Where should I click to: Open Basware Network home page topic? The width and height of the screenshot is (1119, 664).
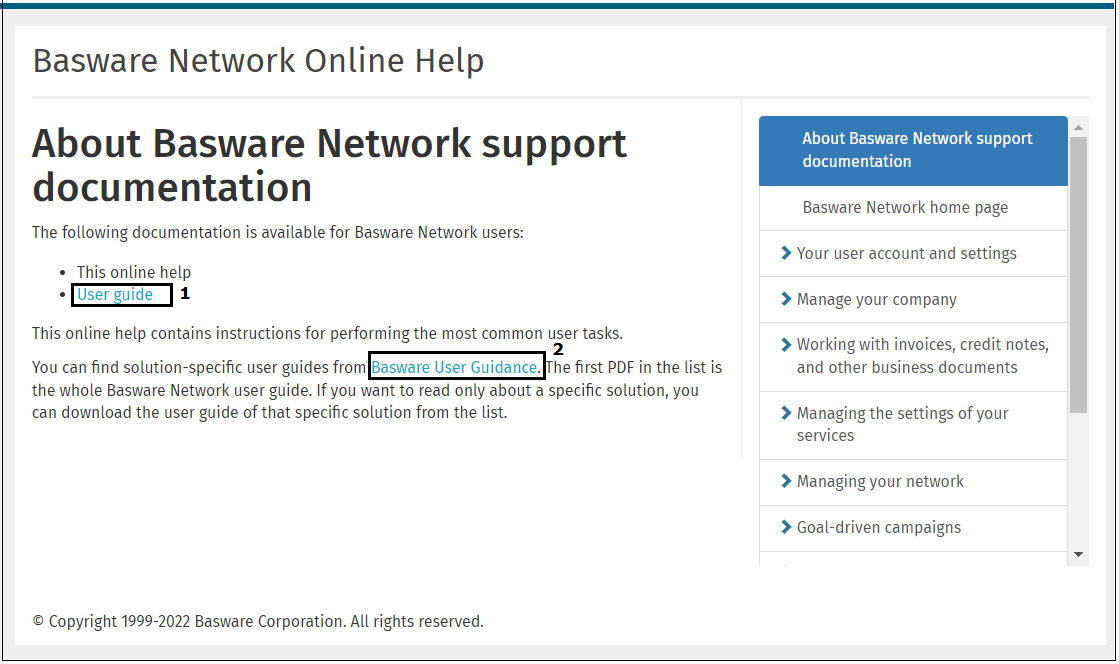point(913,208)
